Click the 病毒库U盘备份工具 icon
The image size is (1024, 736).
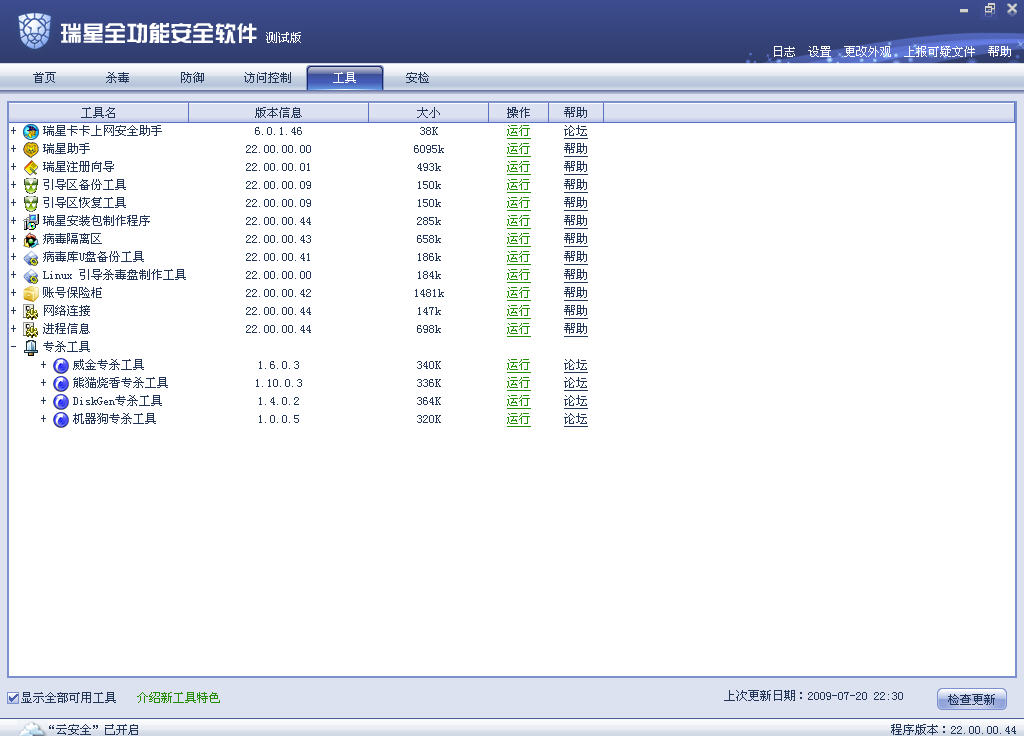coord(31,257)
